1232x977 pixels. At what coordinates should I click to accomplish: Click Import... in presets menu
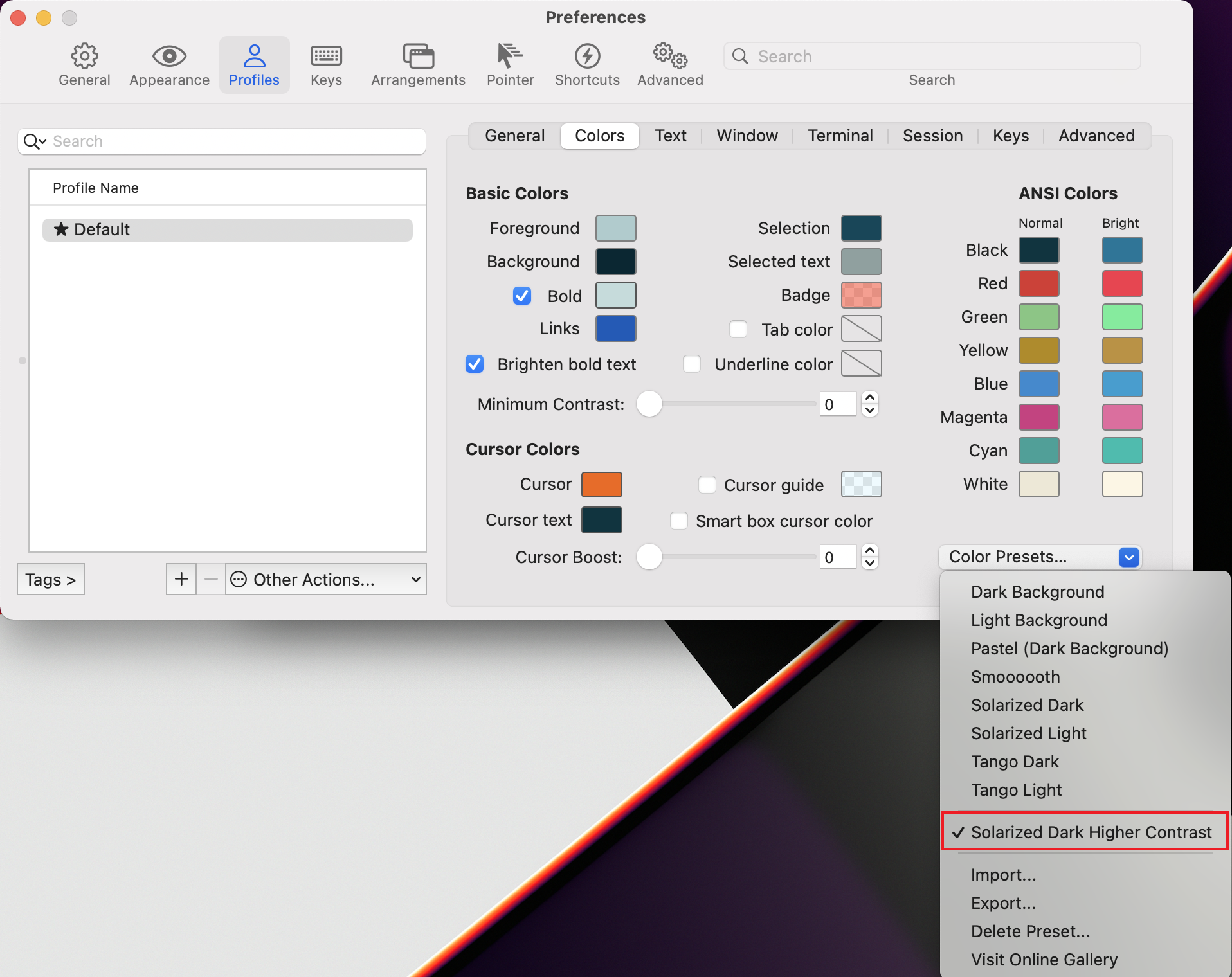pyautogui.click(x=1085, y=874)
